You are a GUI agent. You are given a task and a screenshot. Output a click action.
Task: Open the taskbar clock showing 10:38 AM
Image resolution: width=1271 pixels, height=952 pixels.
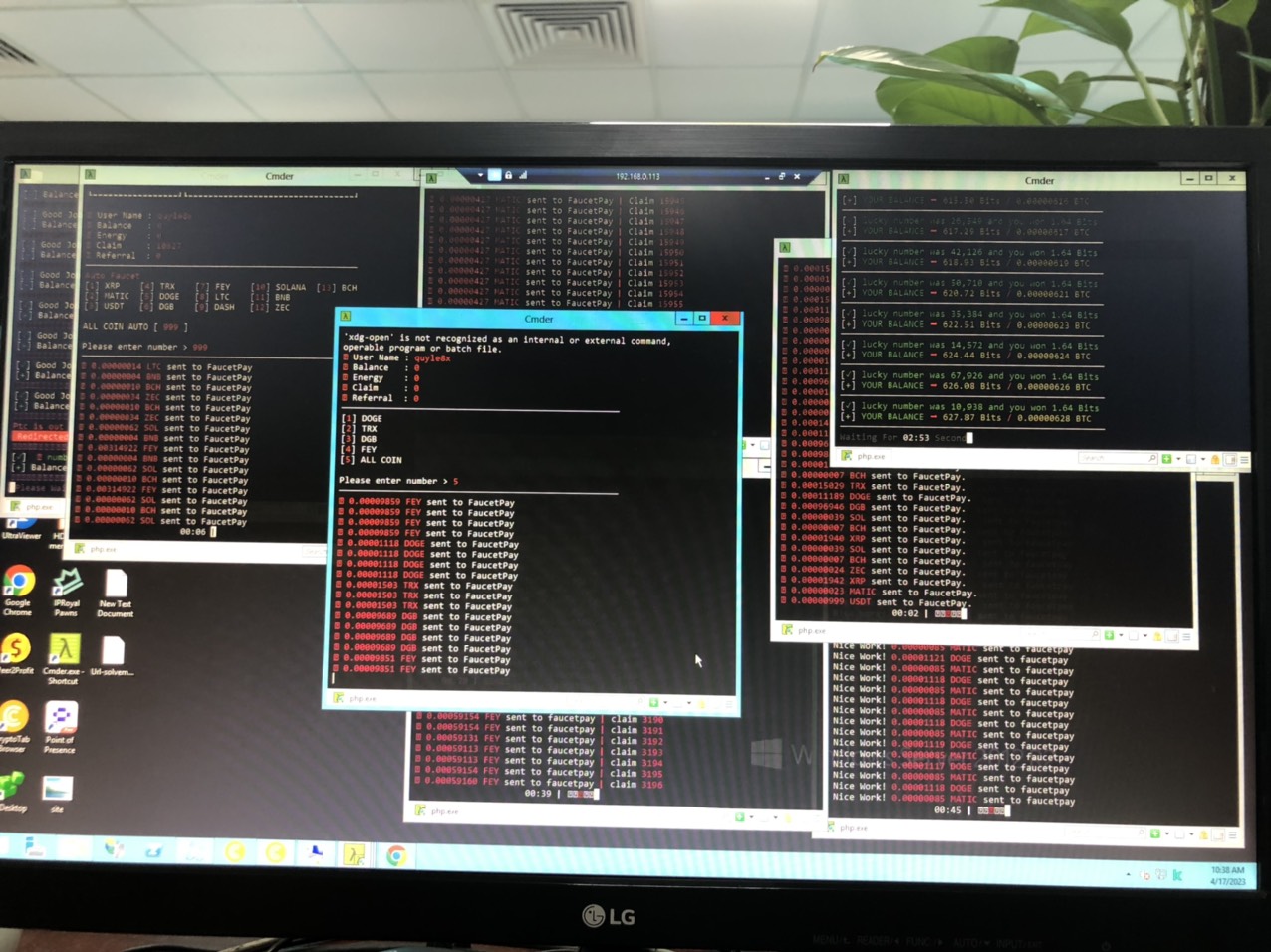click(x=1227, y=876)
